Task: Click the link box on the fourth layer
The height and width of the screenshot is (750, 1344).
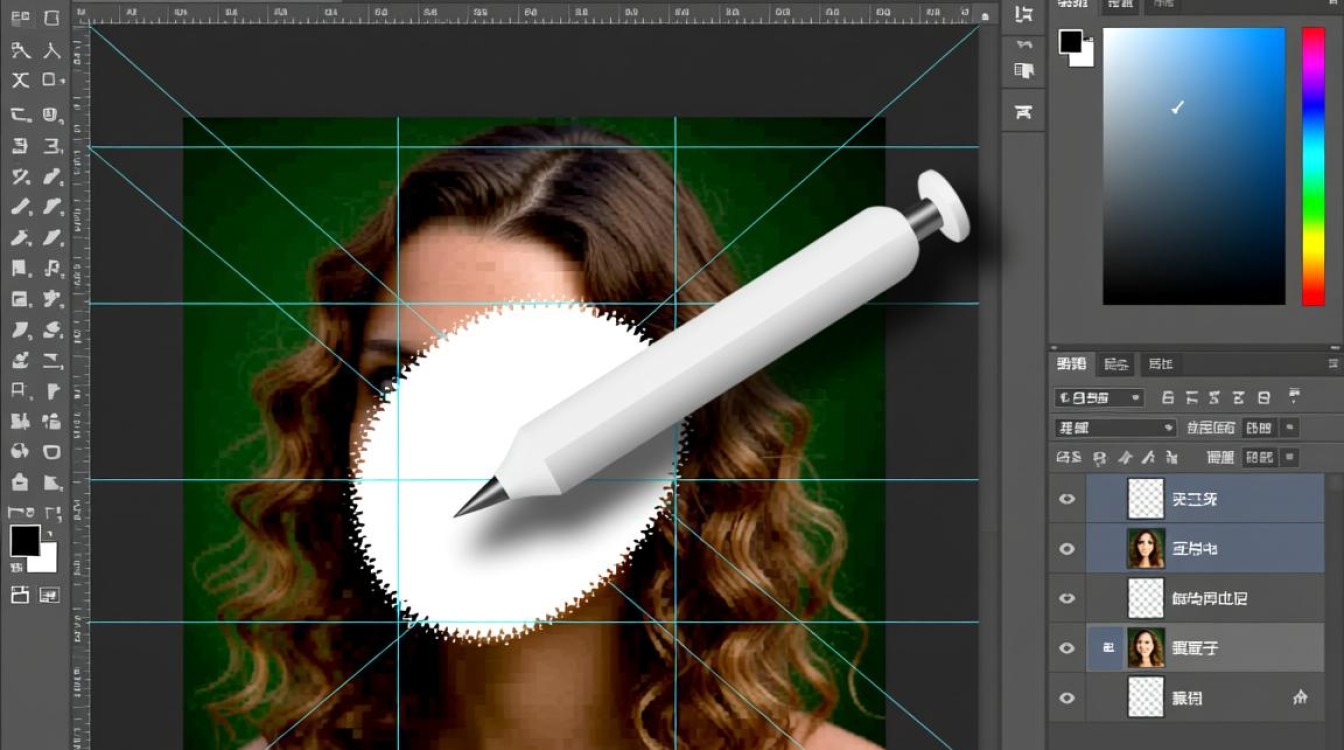Action: tap(1107, 648)
